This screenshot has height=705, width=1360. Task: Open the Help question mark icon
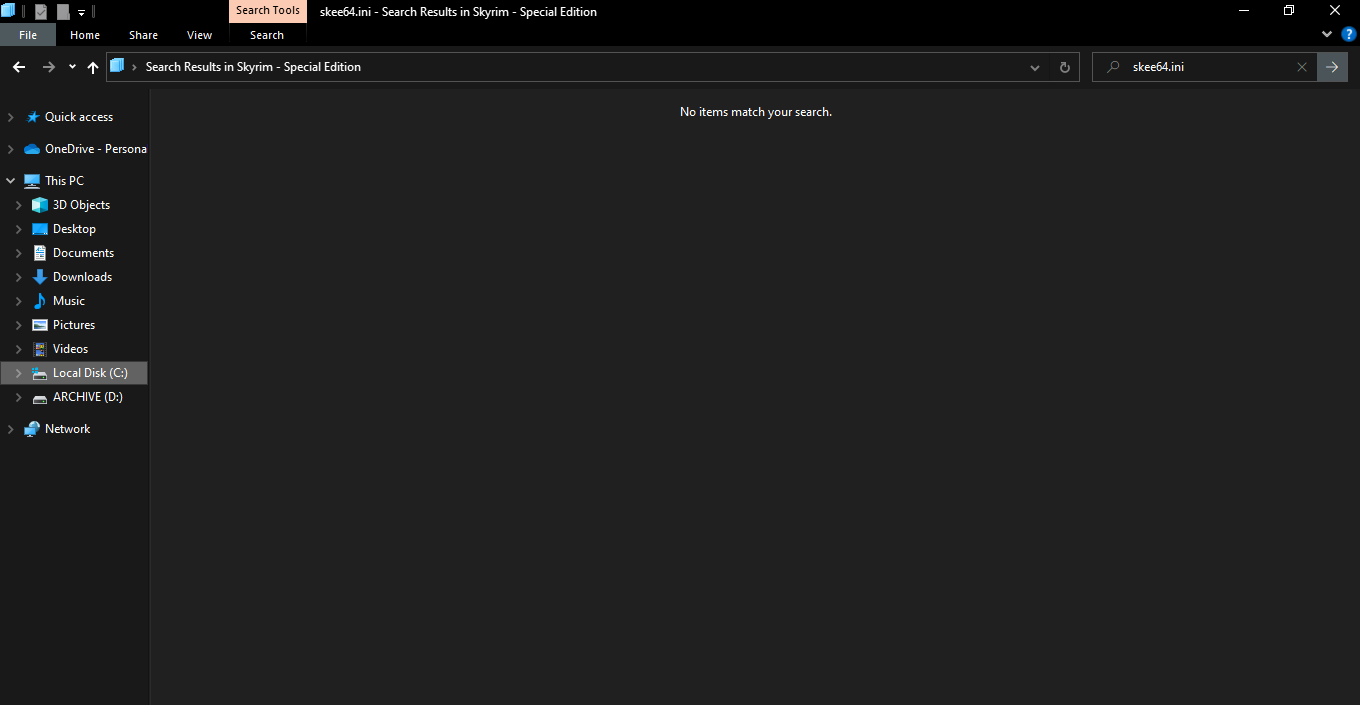point(1348,34)
